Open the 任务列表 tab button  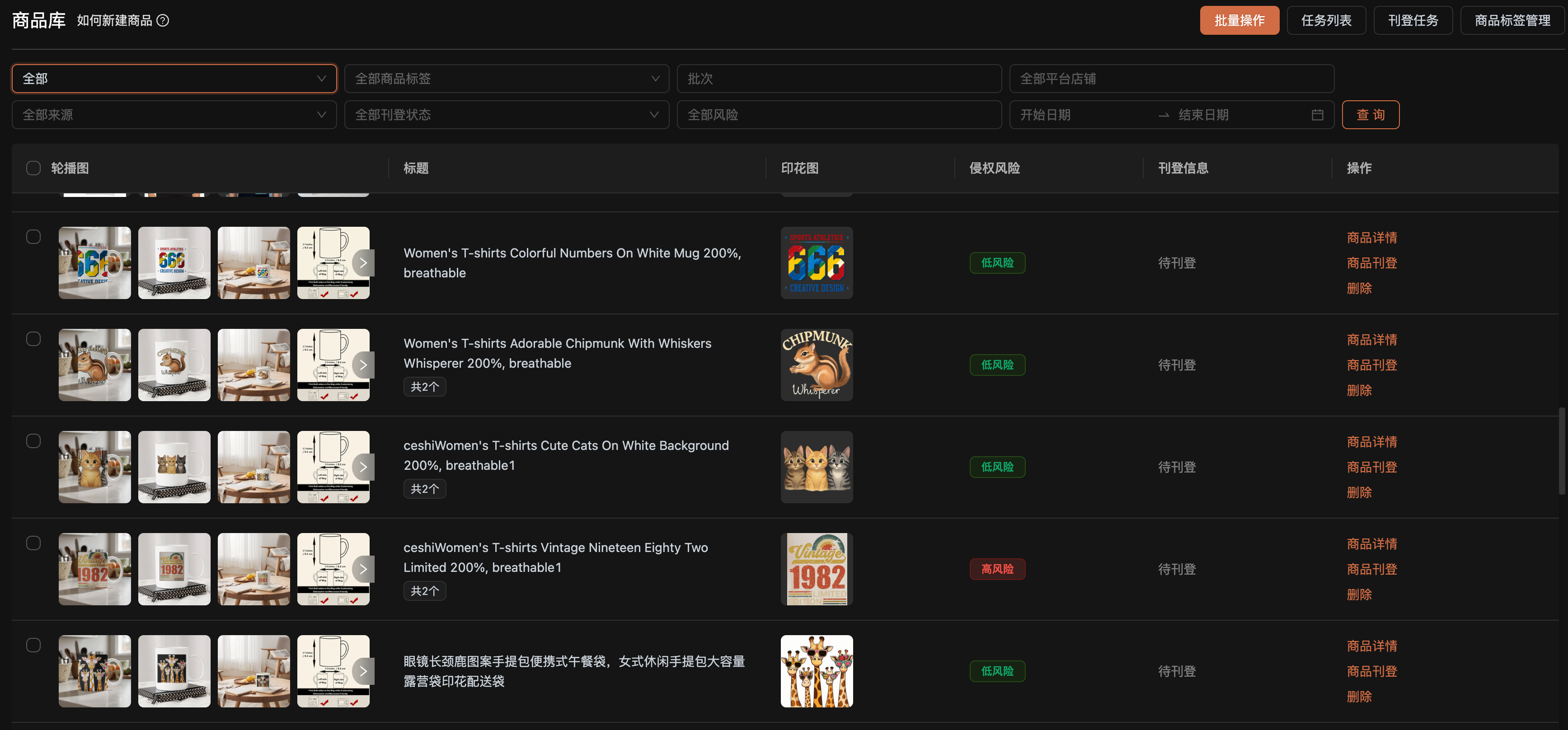(x=1326, y=21)
